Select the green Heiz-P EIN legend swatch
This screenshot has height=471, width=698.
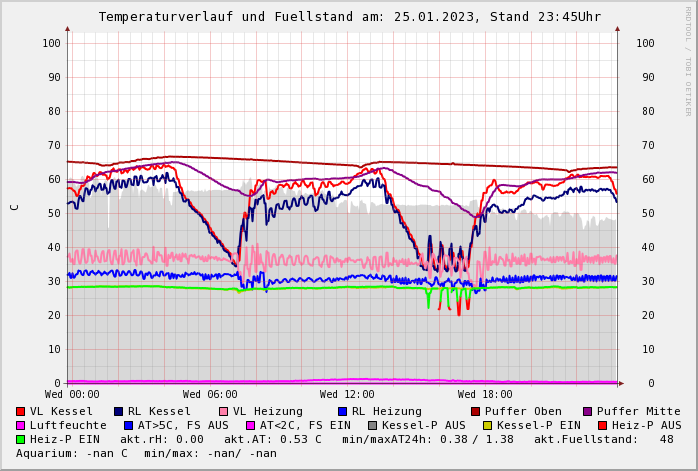click(20, 440)
